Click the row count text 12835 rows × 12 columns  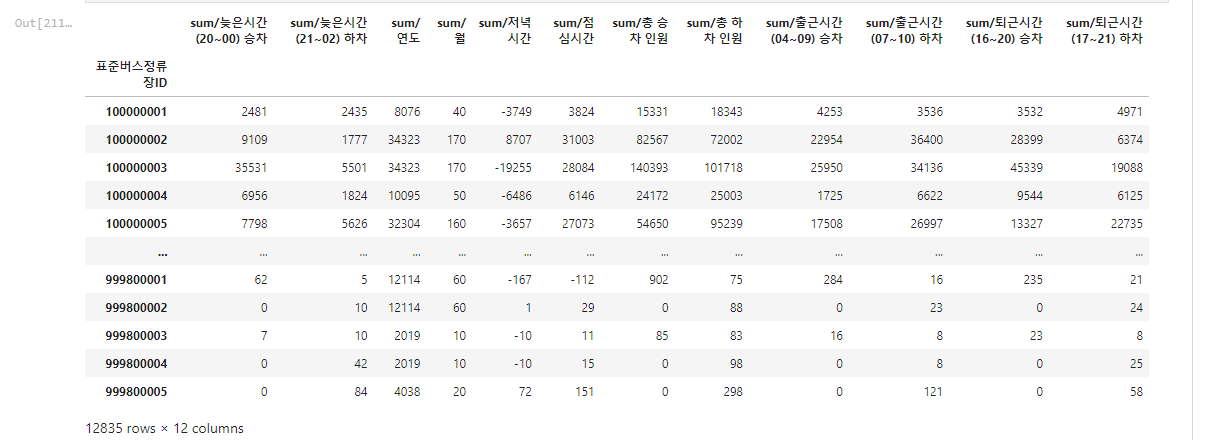pyautogui.click(x=164, y=428)
